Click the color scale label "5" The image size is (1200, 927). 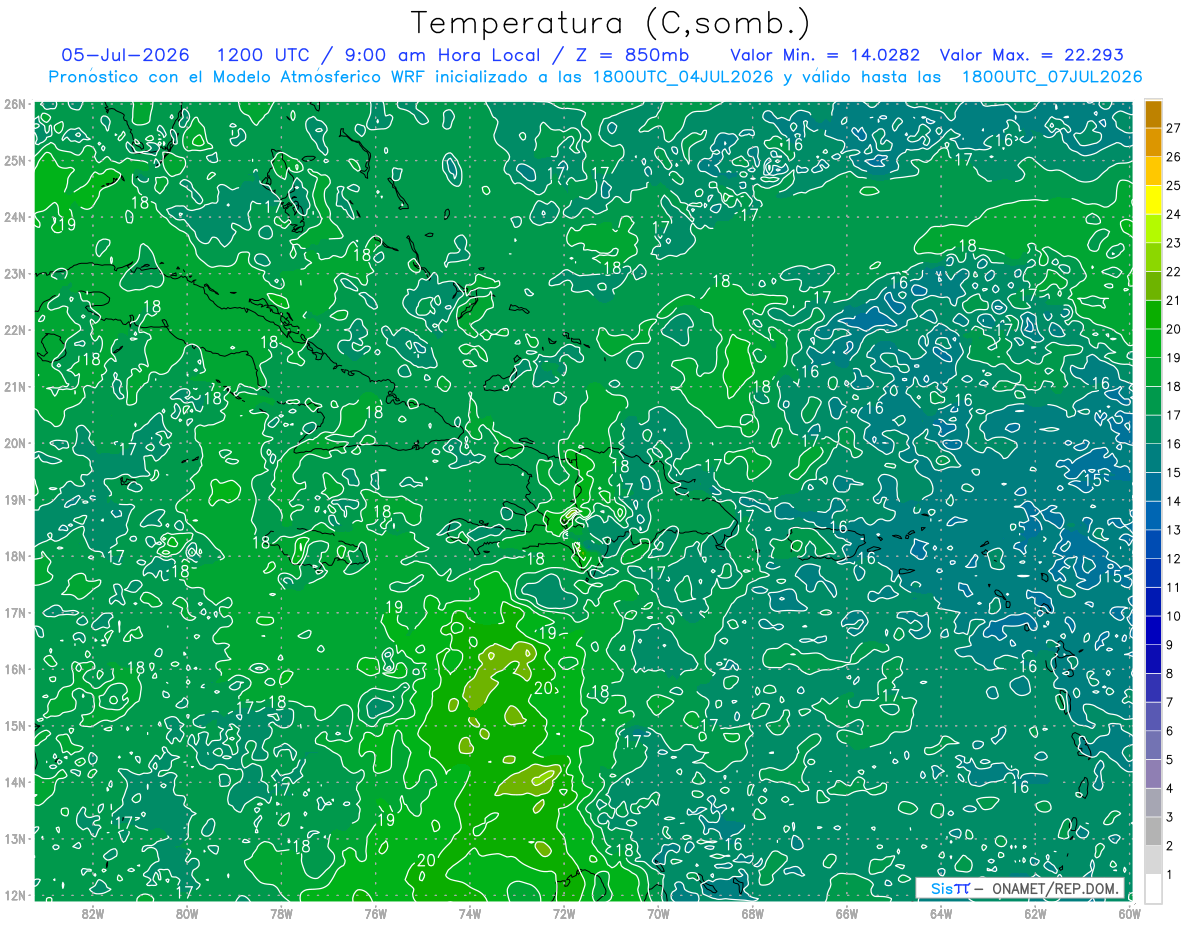tap(1170, 760)
